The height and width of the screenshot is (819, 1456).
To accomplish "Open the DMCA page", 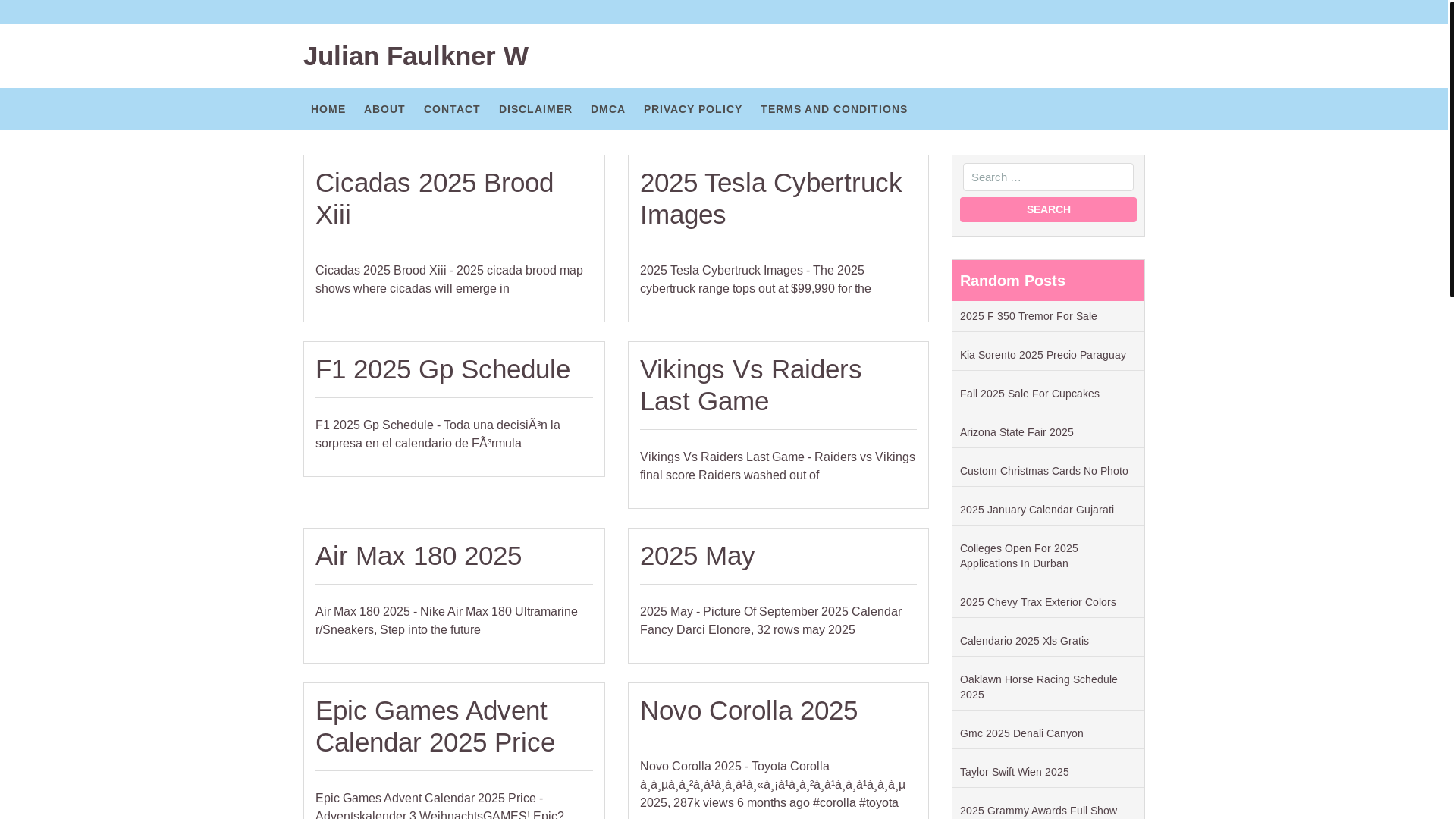I will (x=608, y=109).
